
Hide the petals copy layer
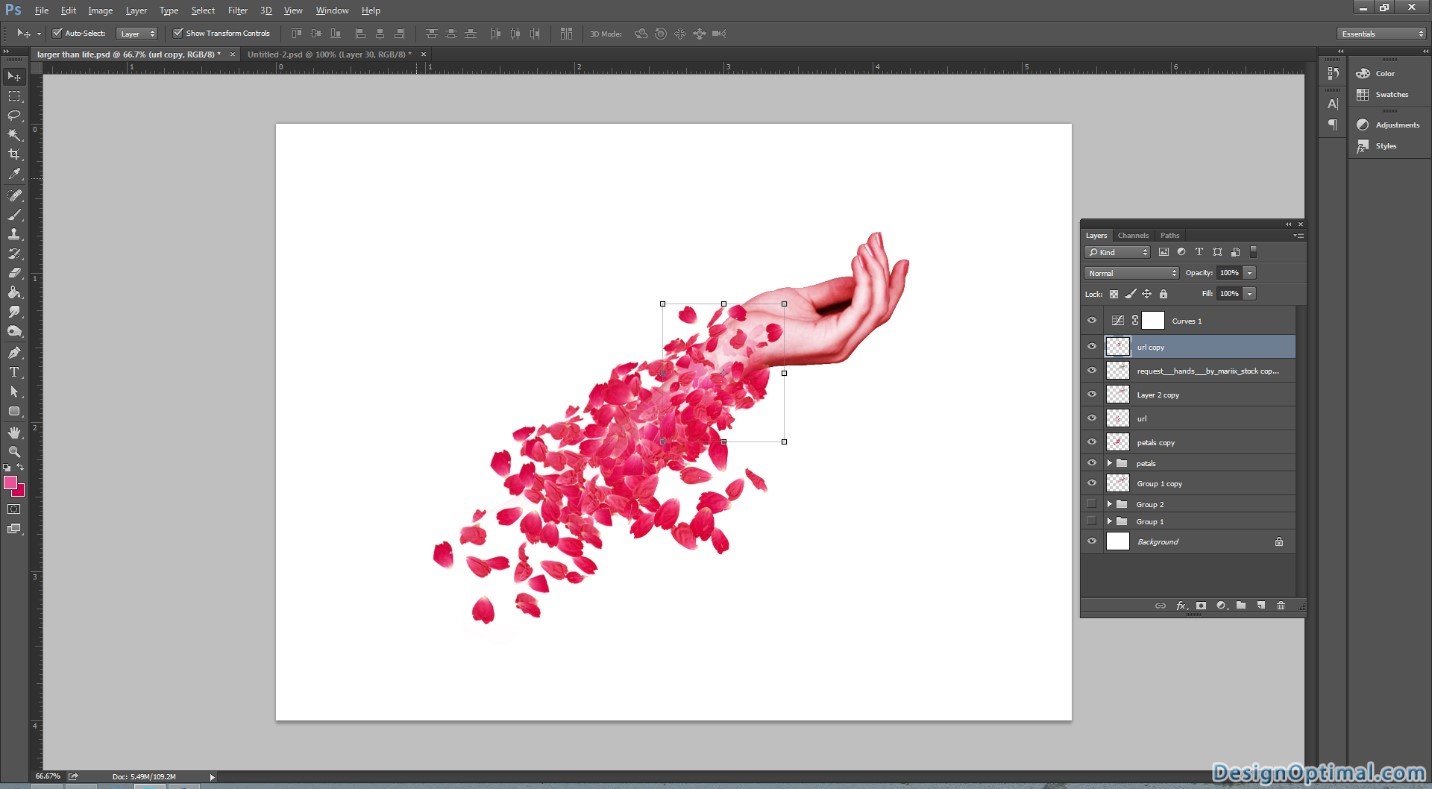[x=1092, y=442]
